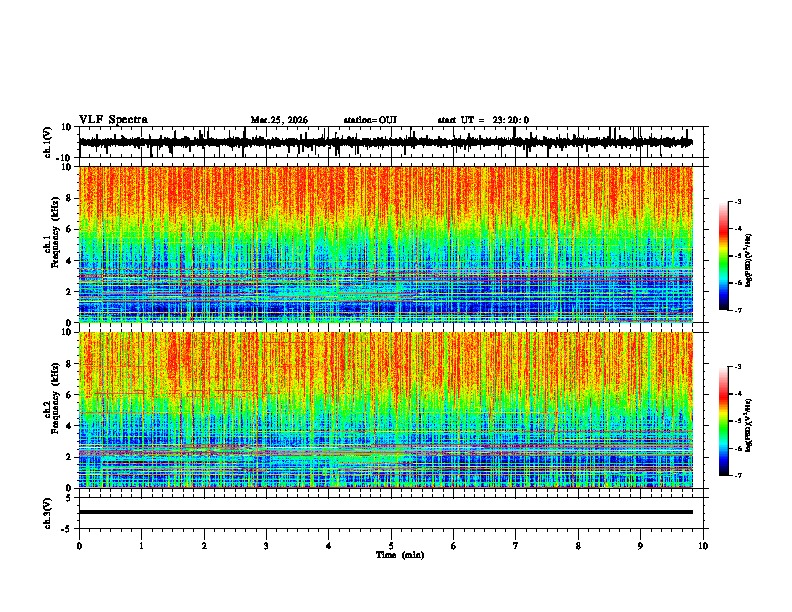Click time axis tick label "2"
The width and height of the screenshot is (792, 612).
point(204,546)
